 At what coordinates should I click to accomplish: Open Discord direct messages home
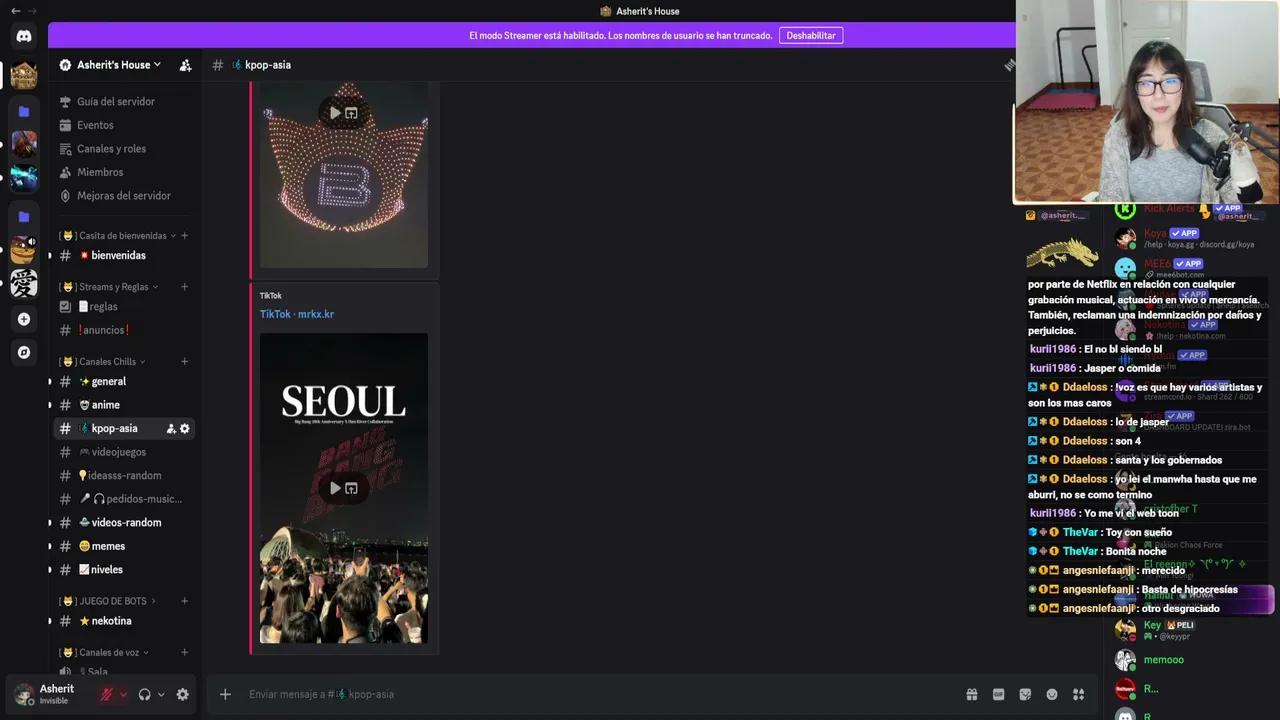(x=24, y=36)
